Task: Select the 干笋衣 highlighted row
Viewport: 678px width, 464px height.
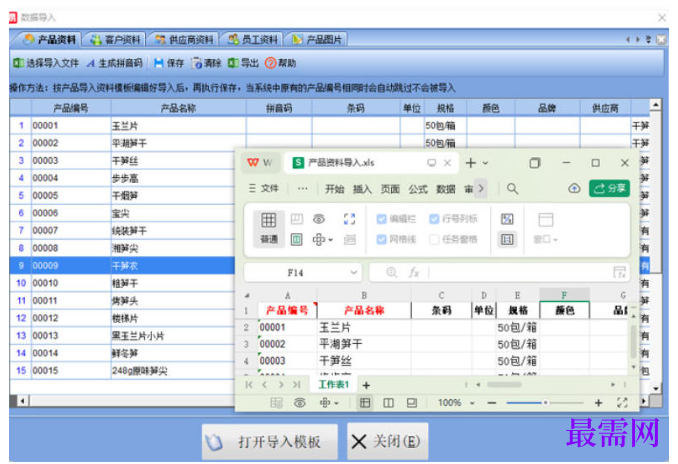Action: 122,266
